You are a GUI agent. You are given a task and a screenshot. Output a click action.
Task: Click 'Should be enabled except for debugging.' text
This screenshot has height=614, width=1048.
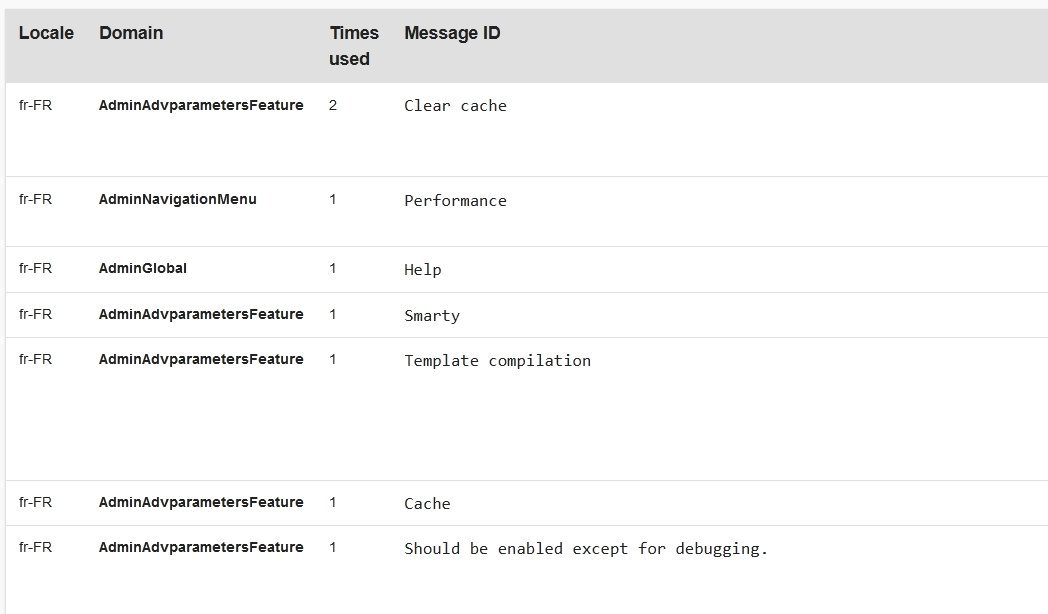(586, 549)
